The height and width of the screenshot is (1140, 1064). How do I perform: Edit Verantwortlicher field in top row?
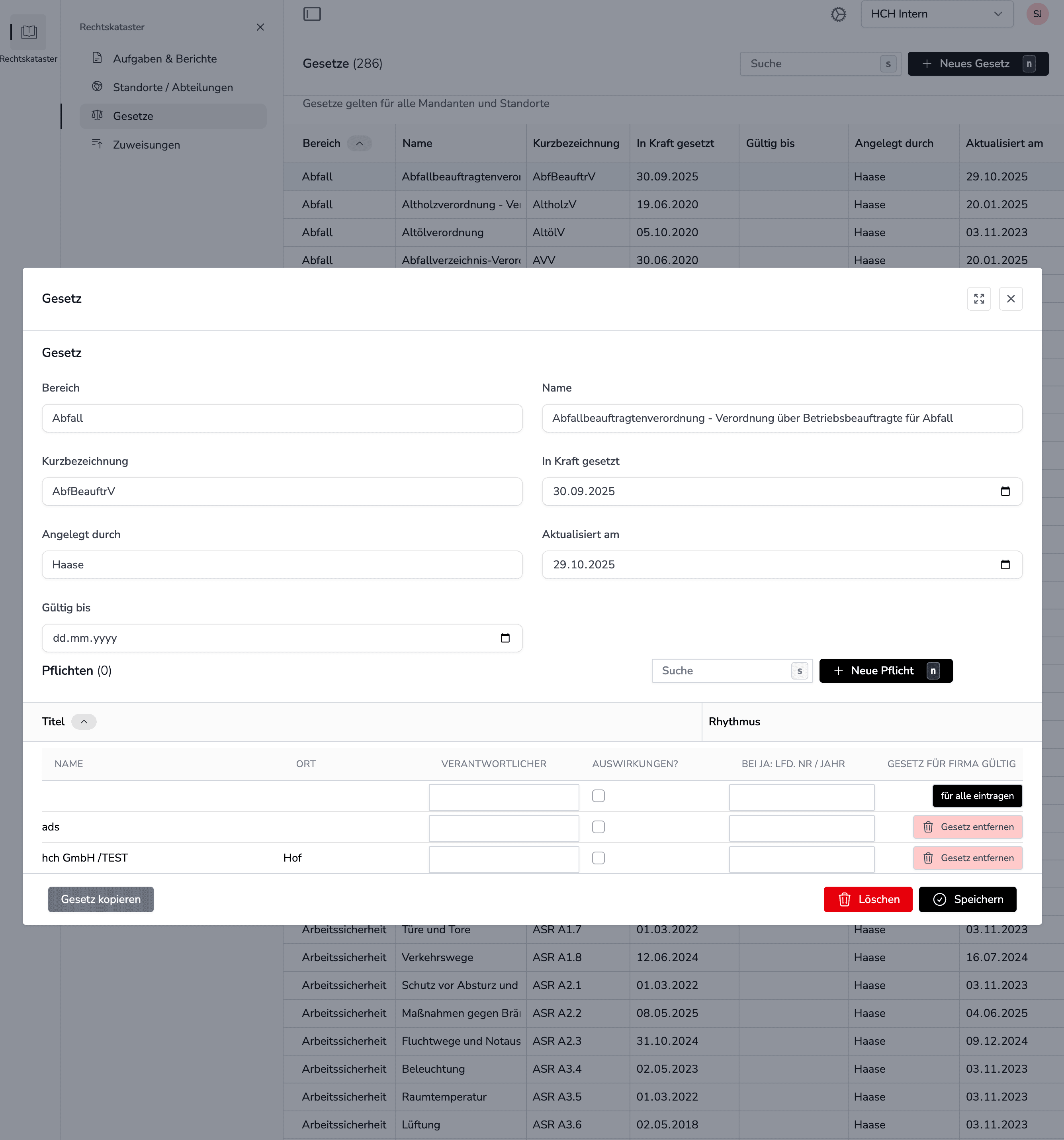(x=504, y=798)
